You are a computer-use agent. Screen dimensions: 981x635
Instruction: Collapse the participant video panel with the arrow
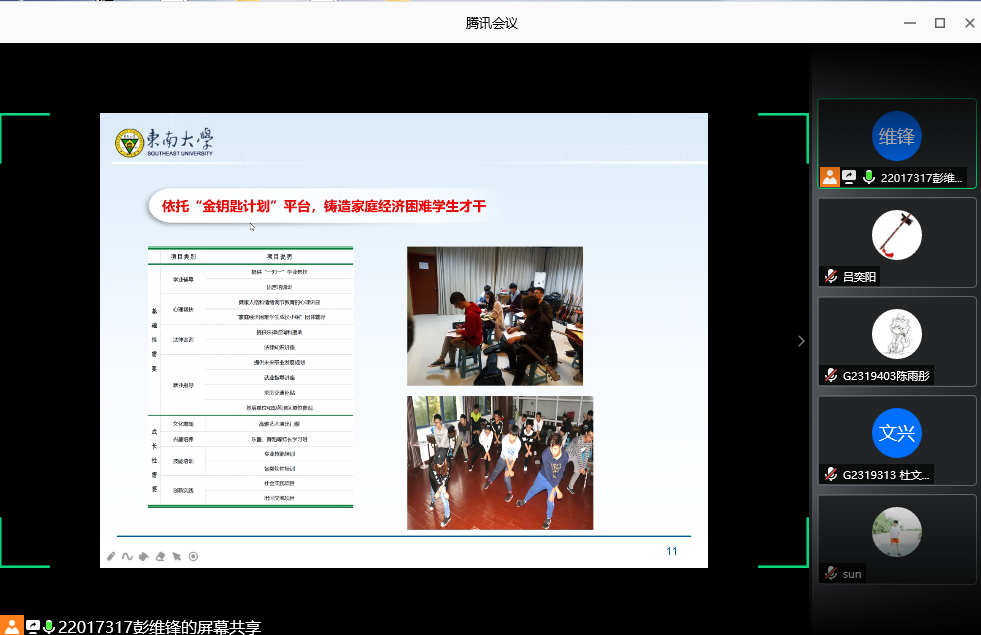(x=800, y=341)
